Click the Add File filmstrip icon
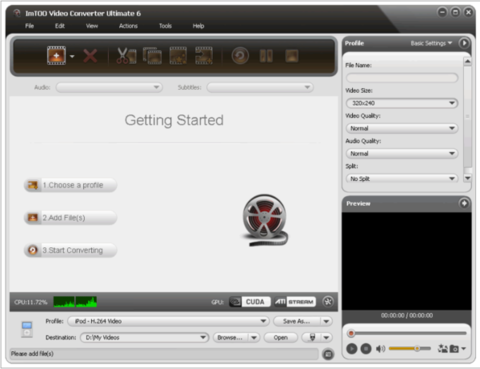 click(x=56, y=55)
